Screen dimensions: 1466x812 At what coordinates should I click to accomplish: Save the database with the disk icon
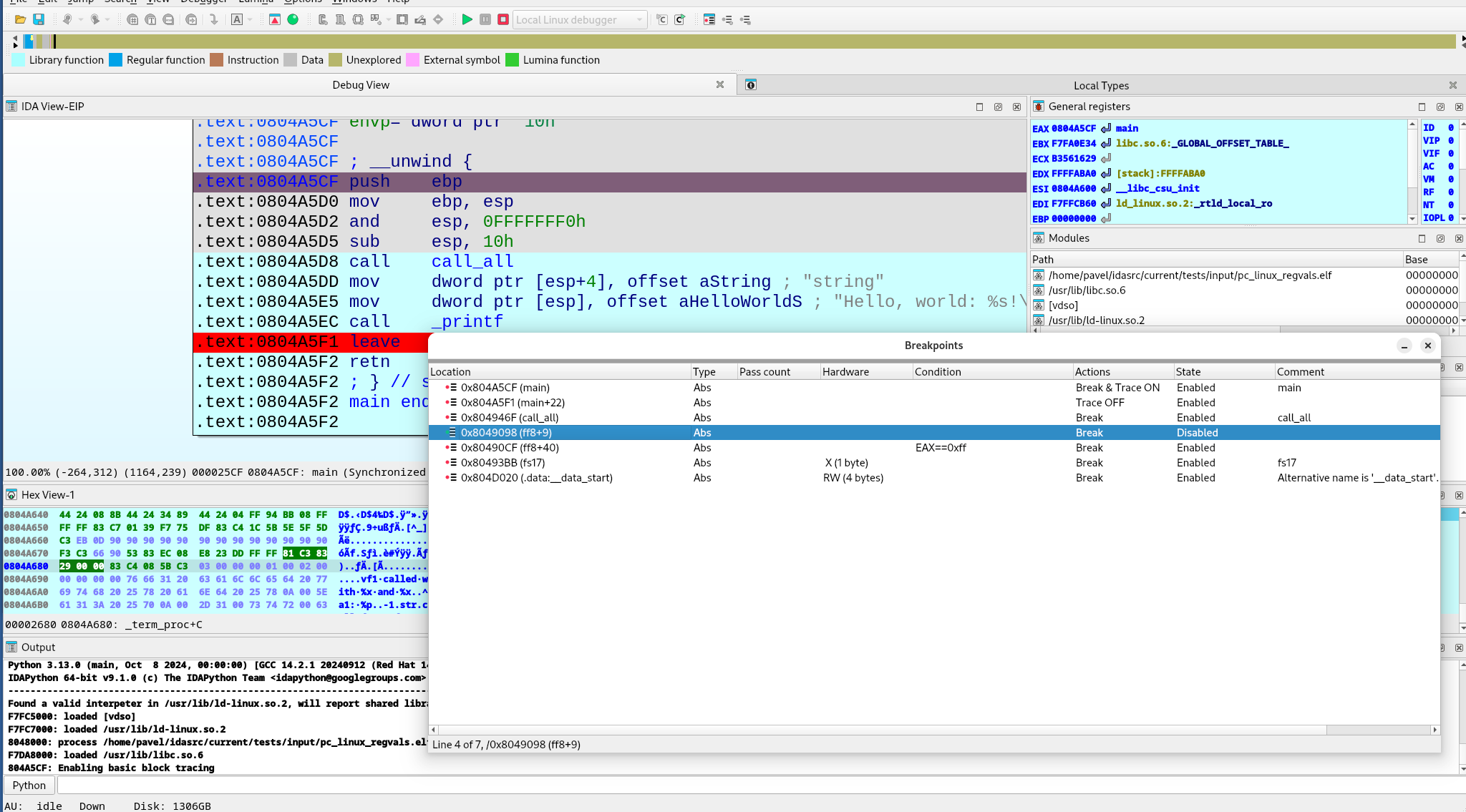coord(38,19)
